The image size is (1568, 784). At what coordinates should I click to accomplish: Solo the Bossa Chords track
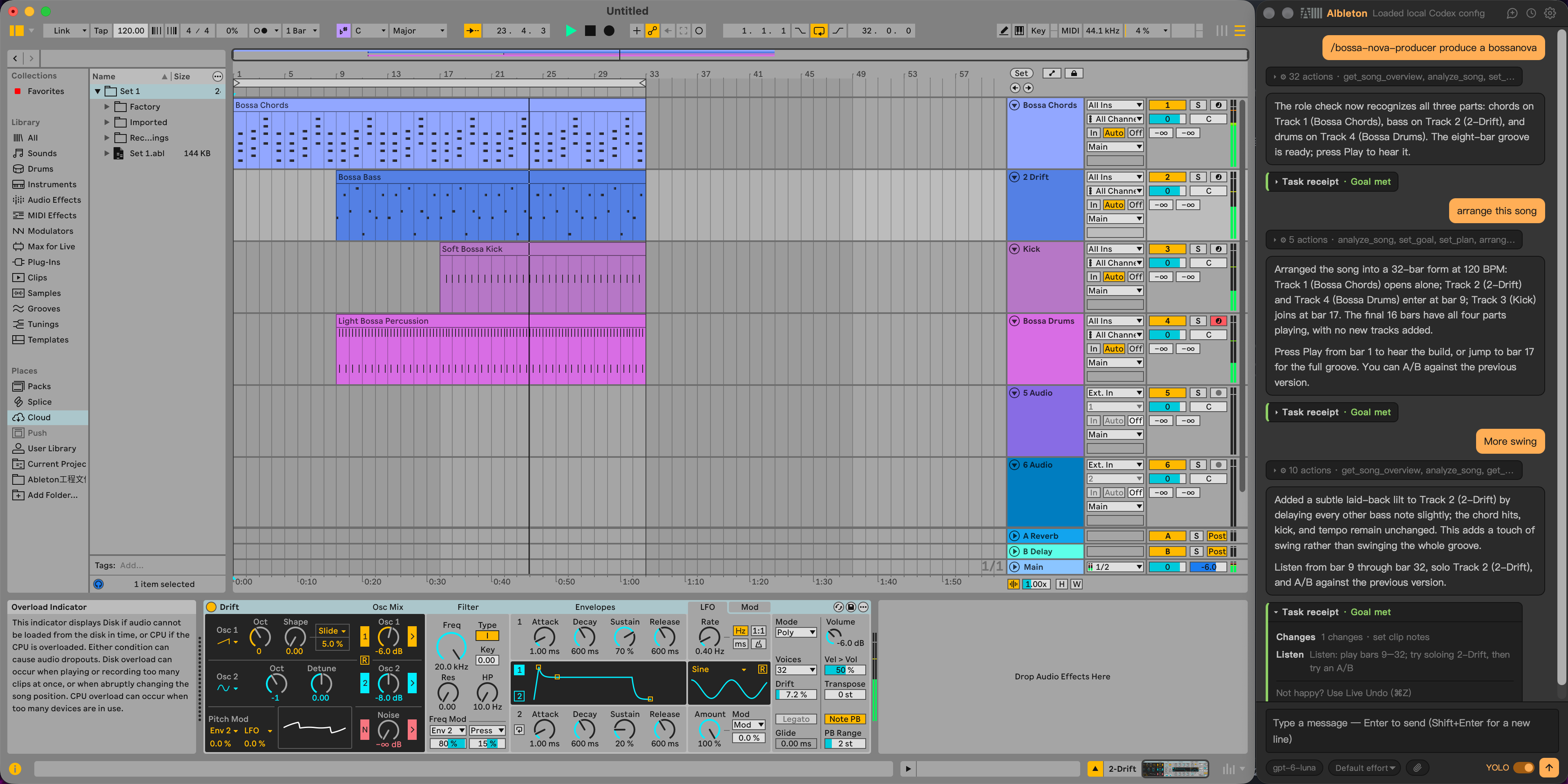[1197, 105]
